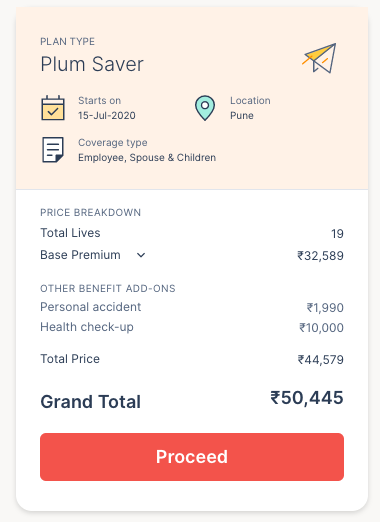
Task: Click the Personal accident price ₹1,990
Action: pos(325,308)
